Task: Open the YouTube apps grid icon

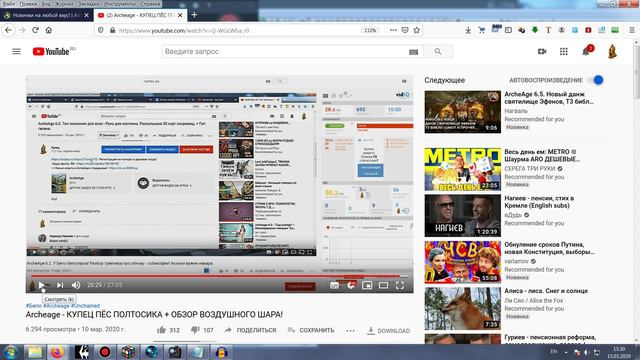Action: point(564,51)
